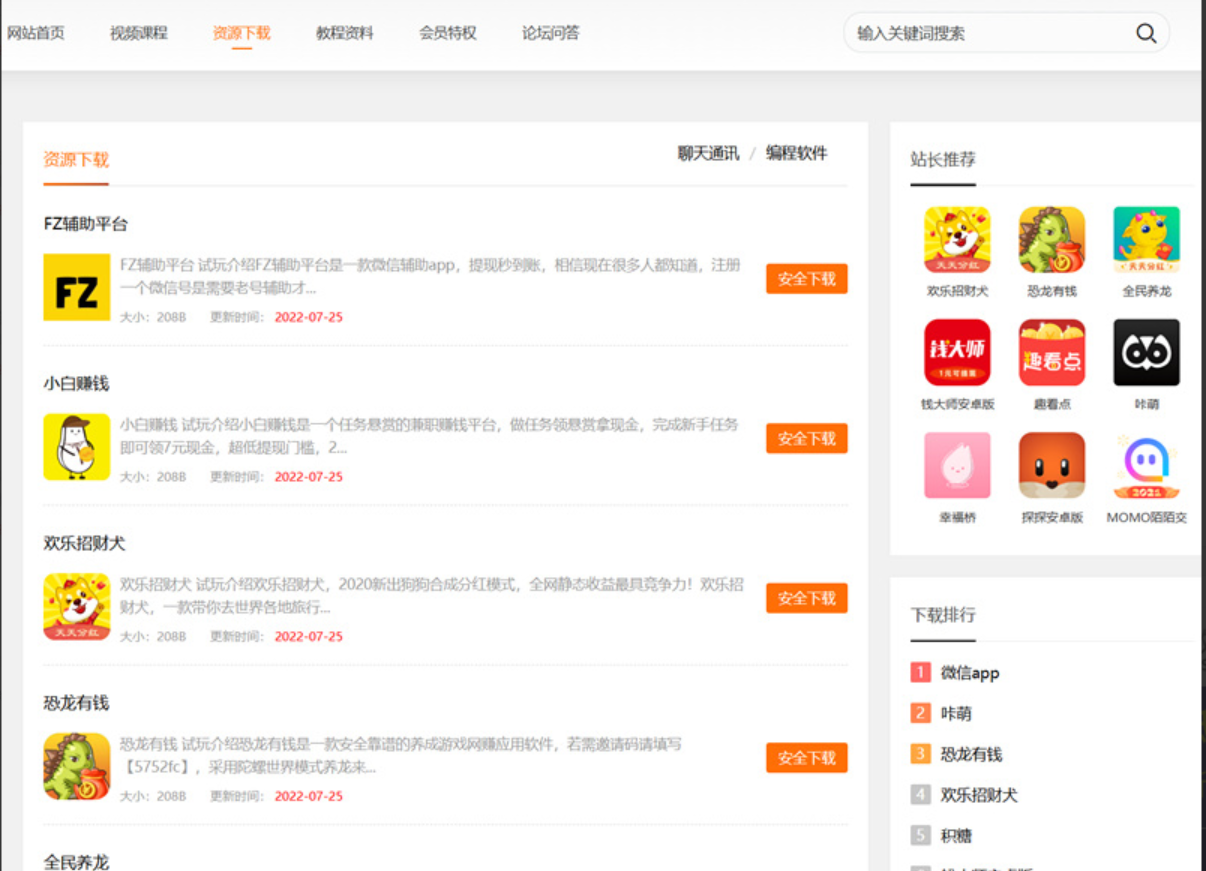The width and height of the screenshot is (1206, 871).
Task: Click rank badge 3 next to 恐龙有钱
Action: 921,754
